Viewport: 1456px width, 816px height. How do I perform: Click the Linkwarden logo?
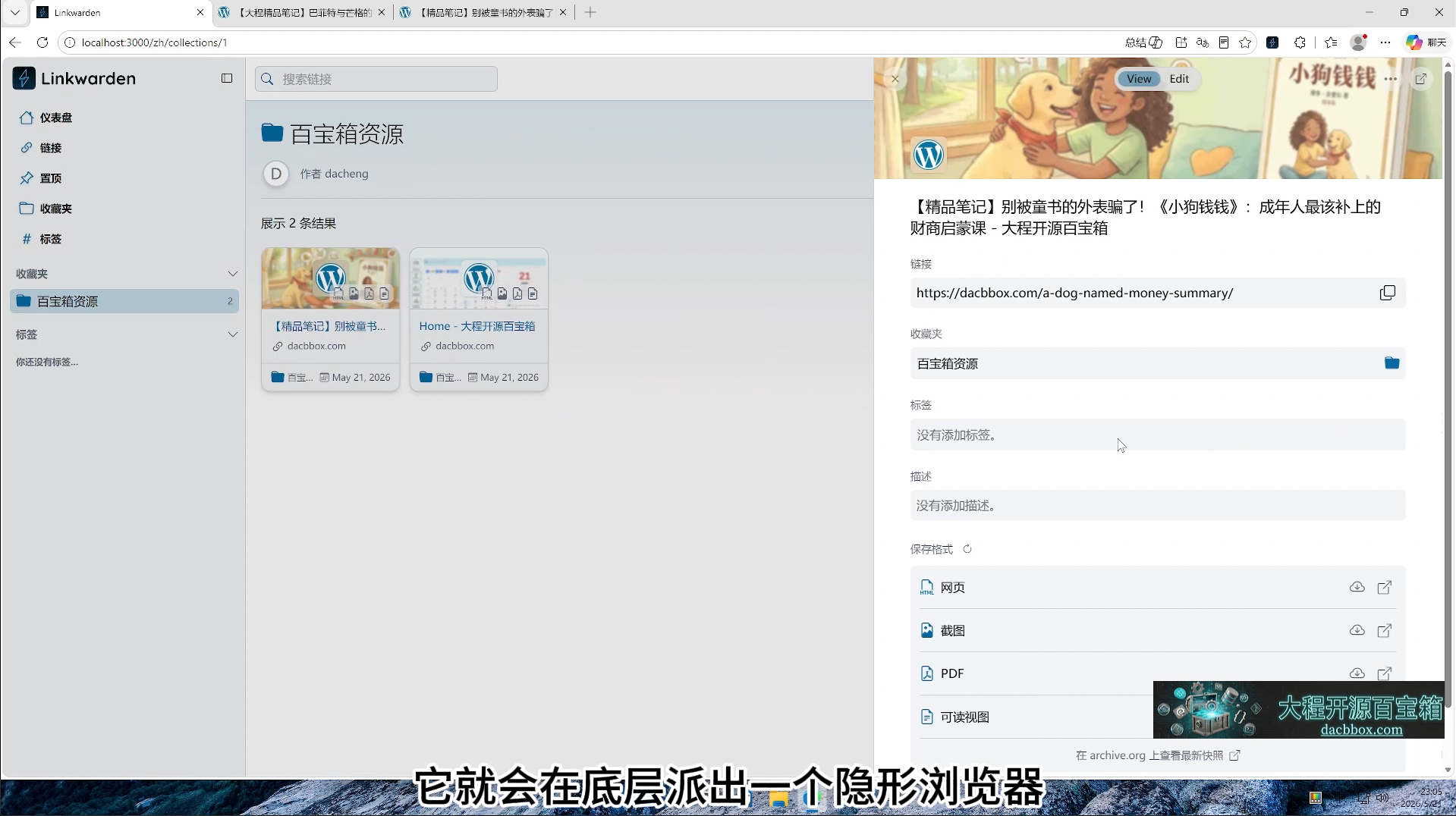click(x=74, y=78)
